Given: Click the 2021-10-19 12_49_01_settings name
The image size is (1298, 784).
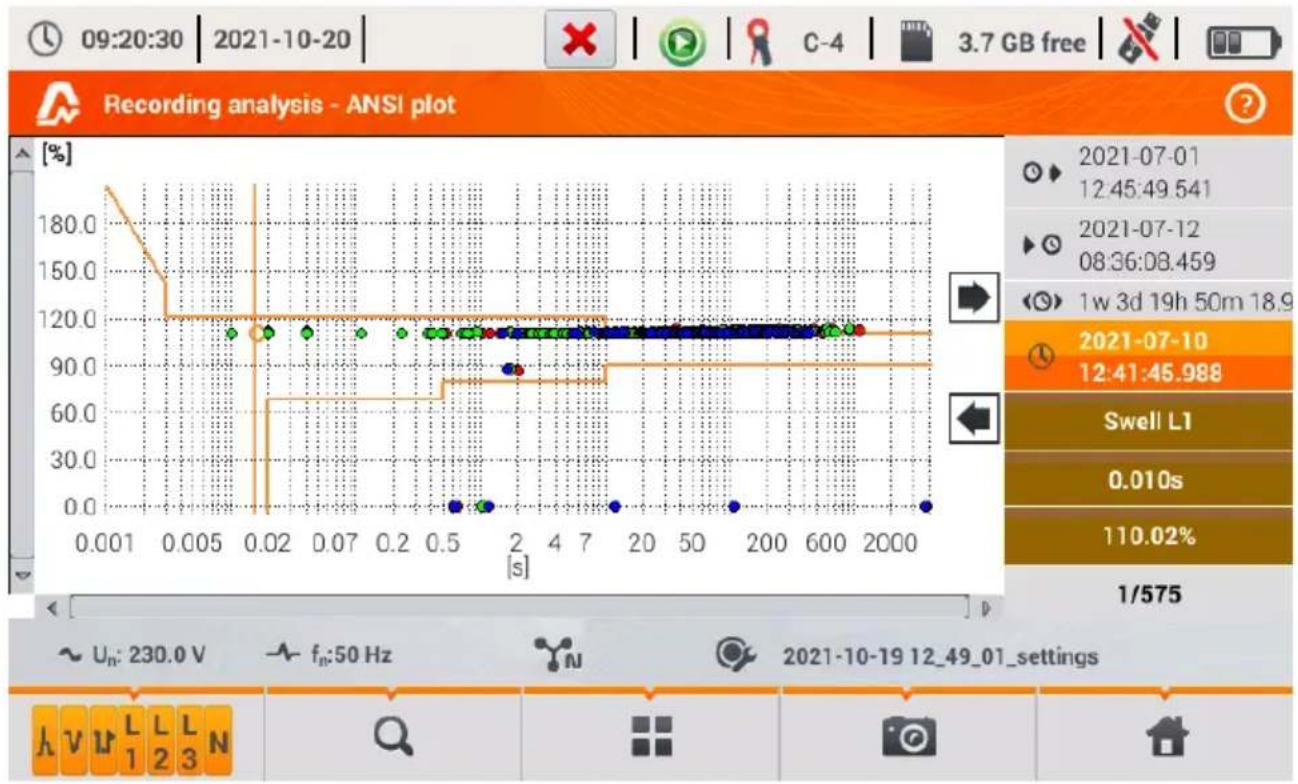Looking at the screenshot, I should (940, 657).
